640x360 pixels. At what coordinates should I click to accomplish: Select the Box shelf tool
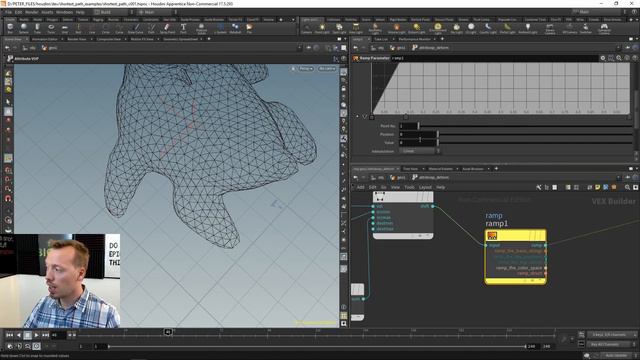(10, 29)
